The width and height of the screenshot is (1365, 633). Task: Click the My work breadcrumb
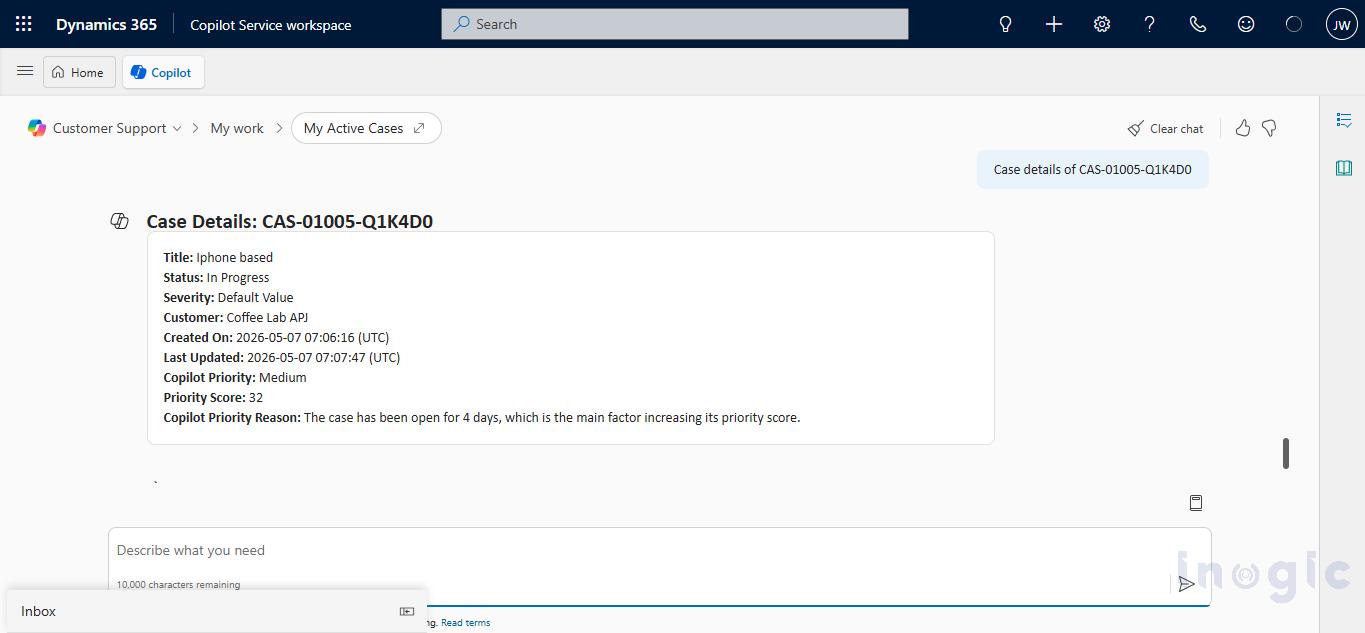[237, 128]
